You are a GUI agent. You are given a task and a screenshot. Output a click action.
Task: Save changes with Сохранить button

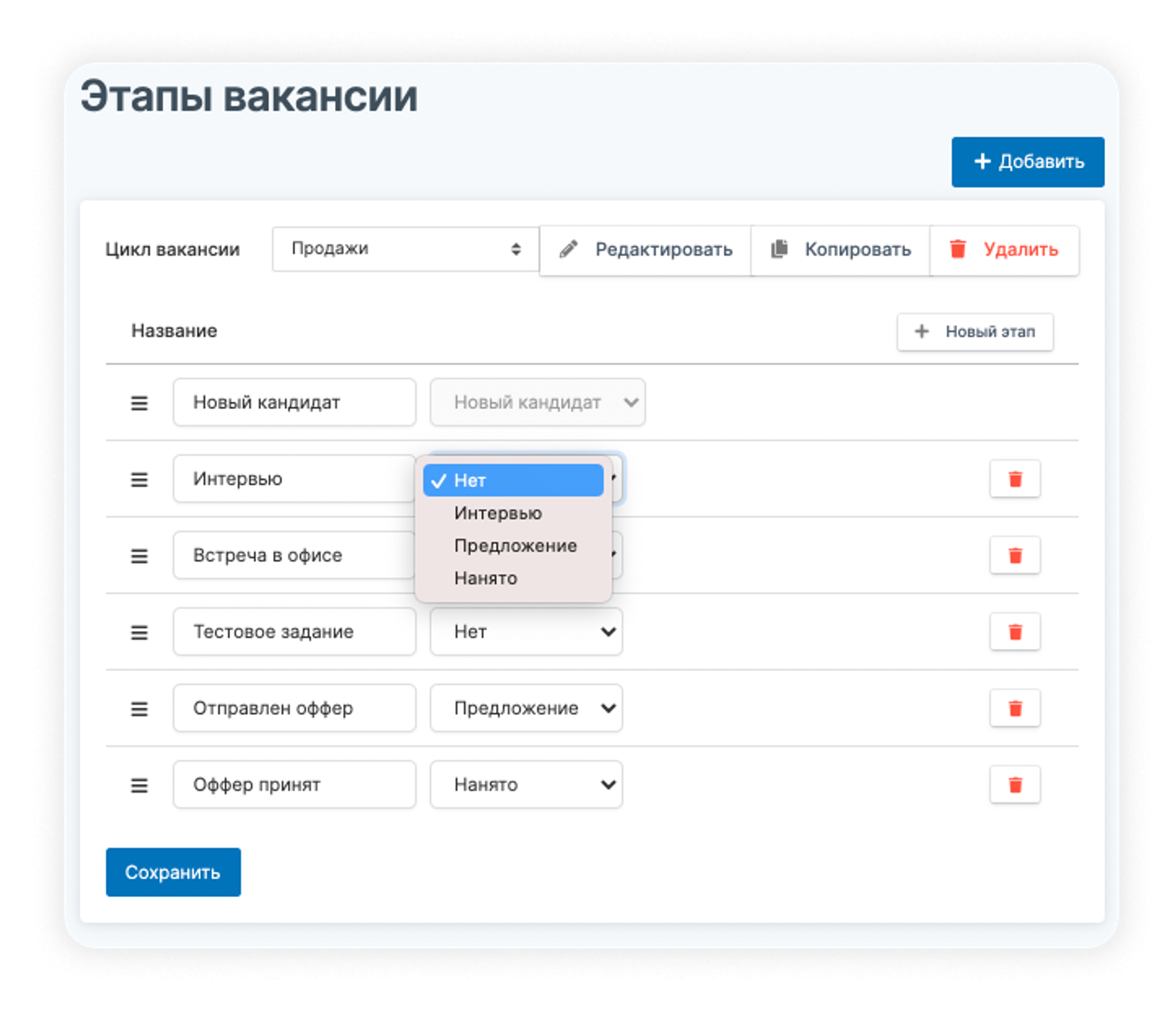(x=173, y=872)
